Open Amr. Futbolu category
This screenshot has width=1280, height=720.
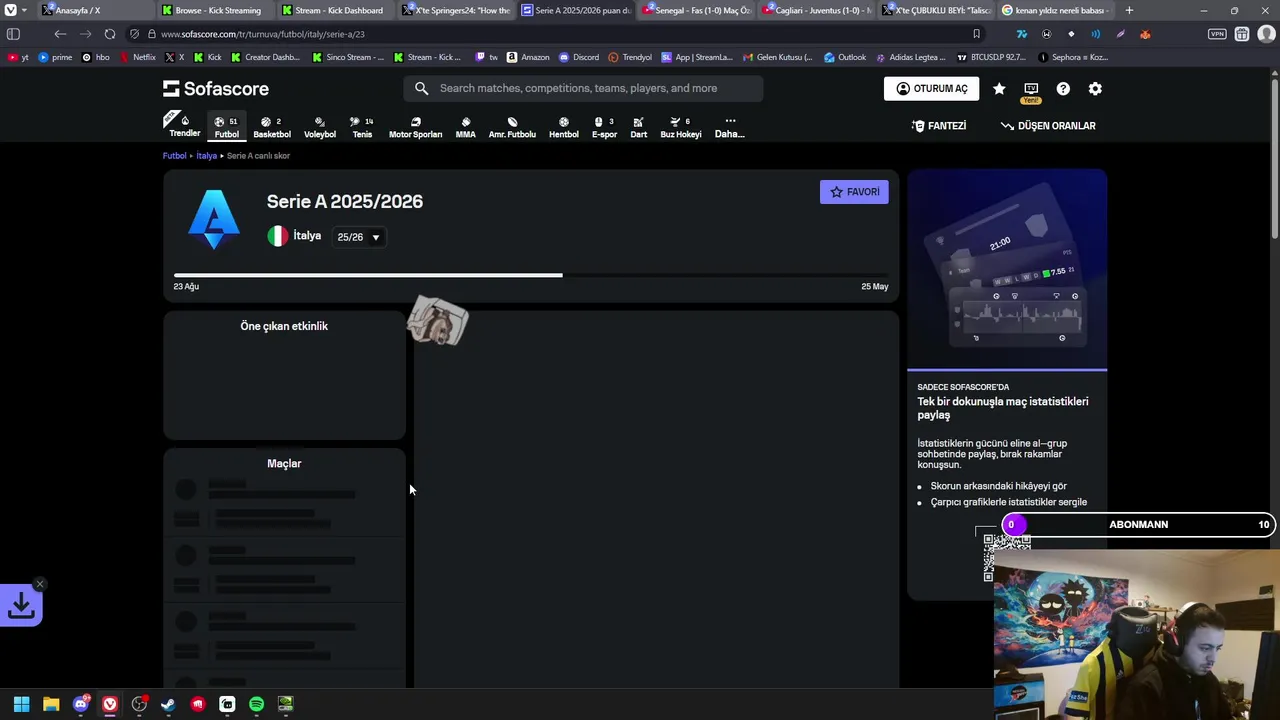tap(512, 126)
